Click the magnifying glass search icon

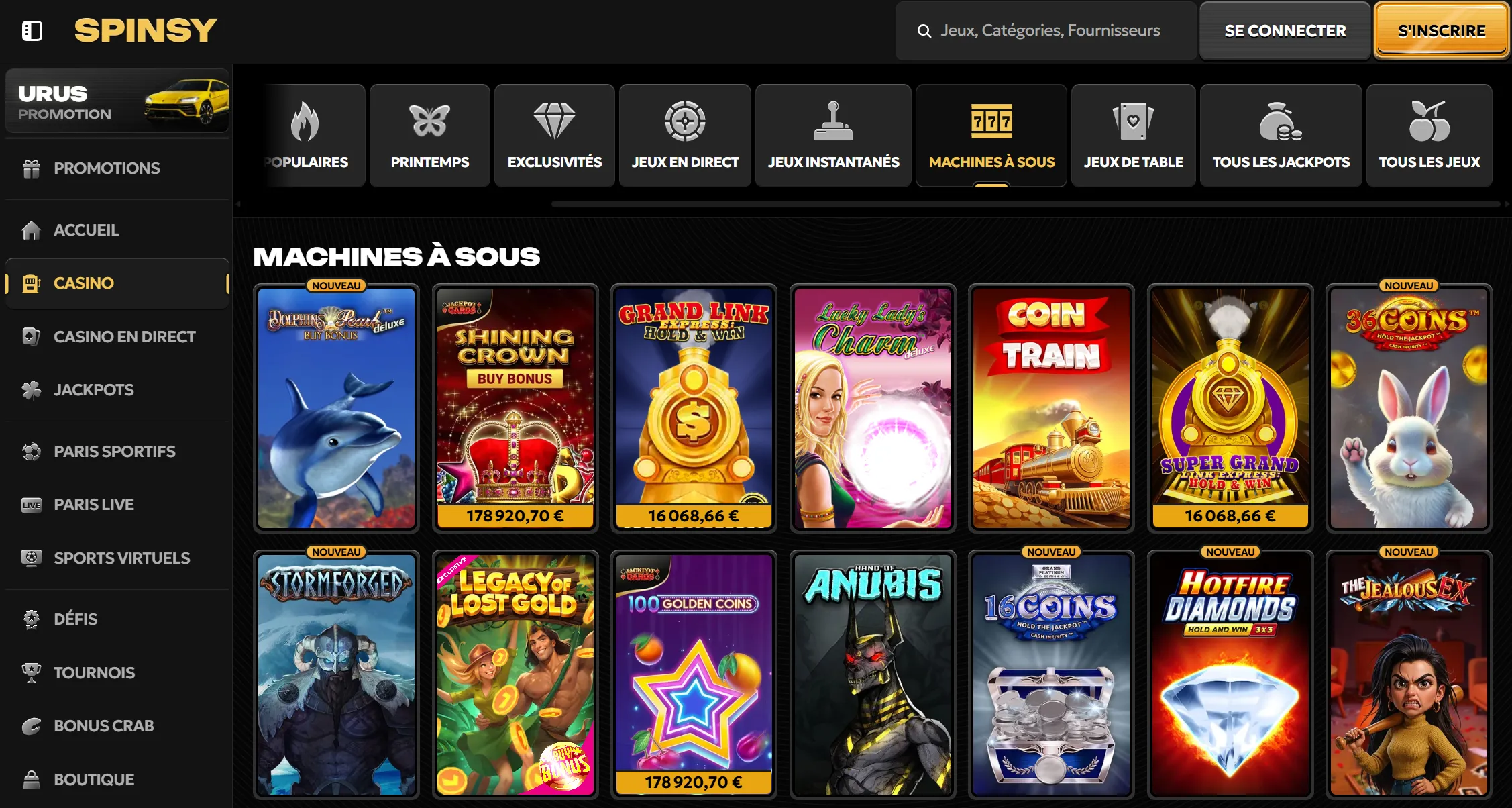tap(924, 31)
